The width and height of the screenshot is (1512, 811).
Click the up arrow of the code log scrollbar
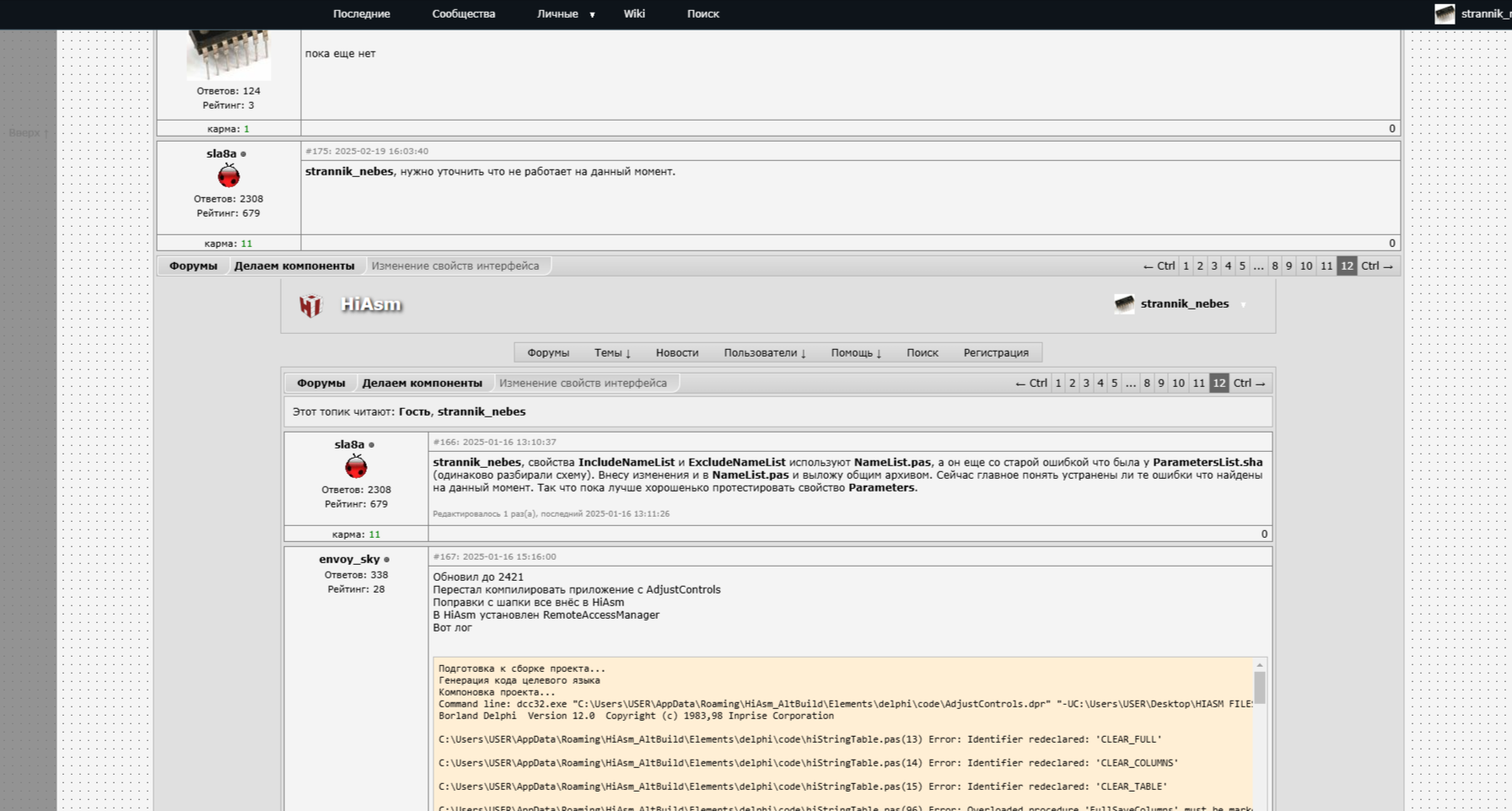click(1259, 665)
